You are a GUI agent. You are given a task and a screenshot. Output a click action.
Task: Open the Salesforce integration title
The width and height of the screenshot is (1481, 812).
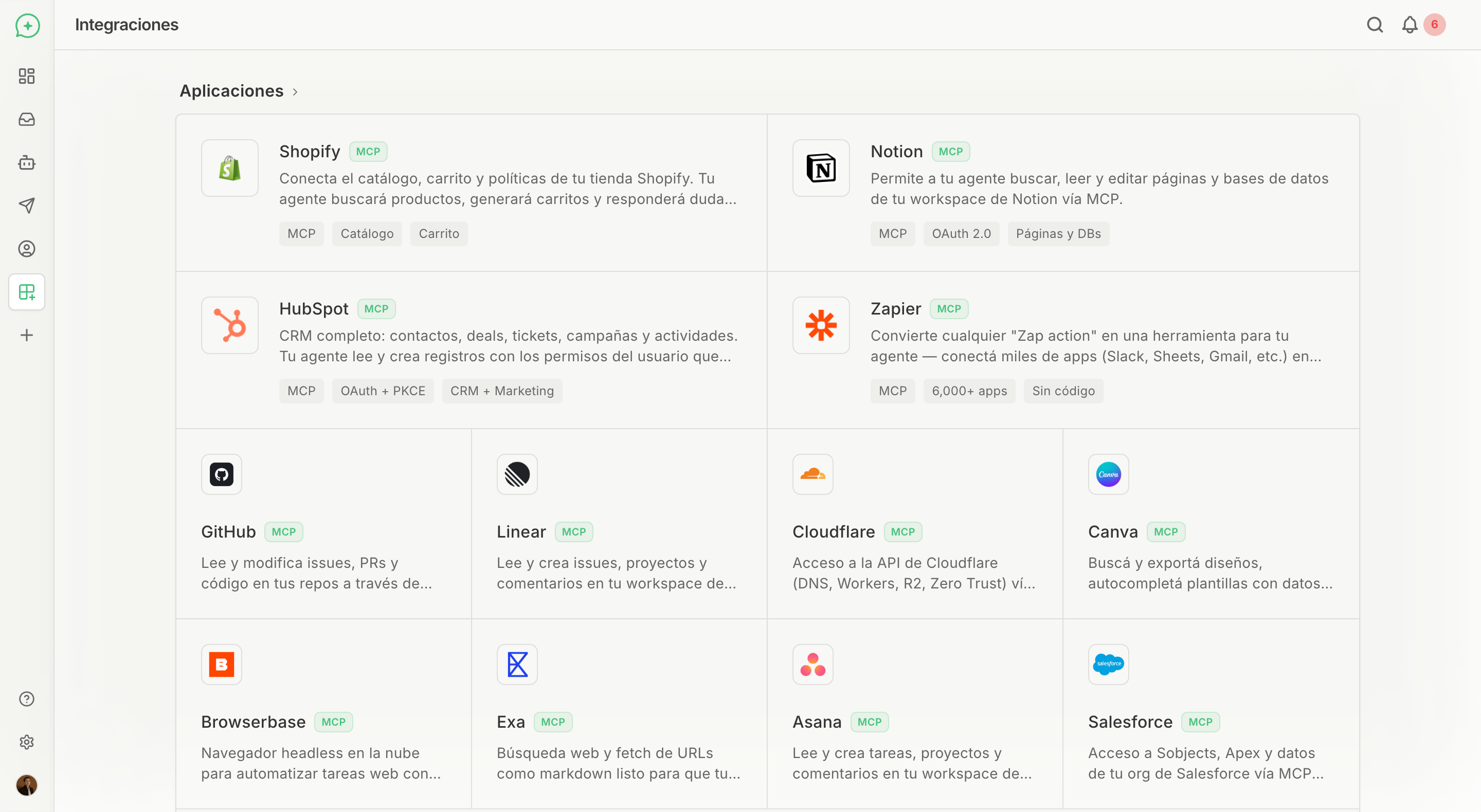point(1130,723)
